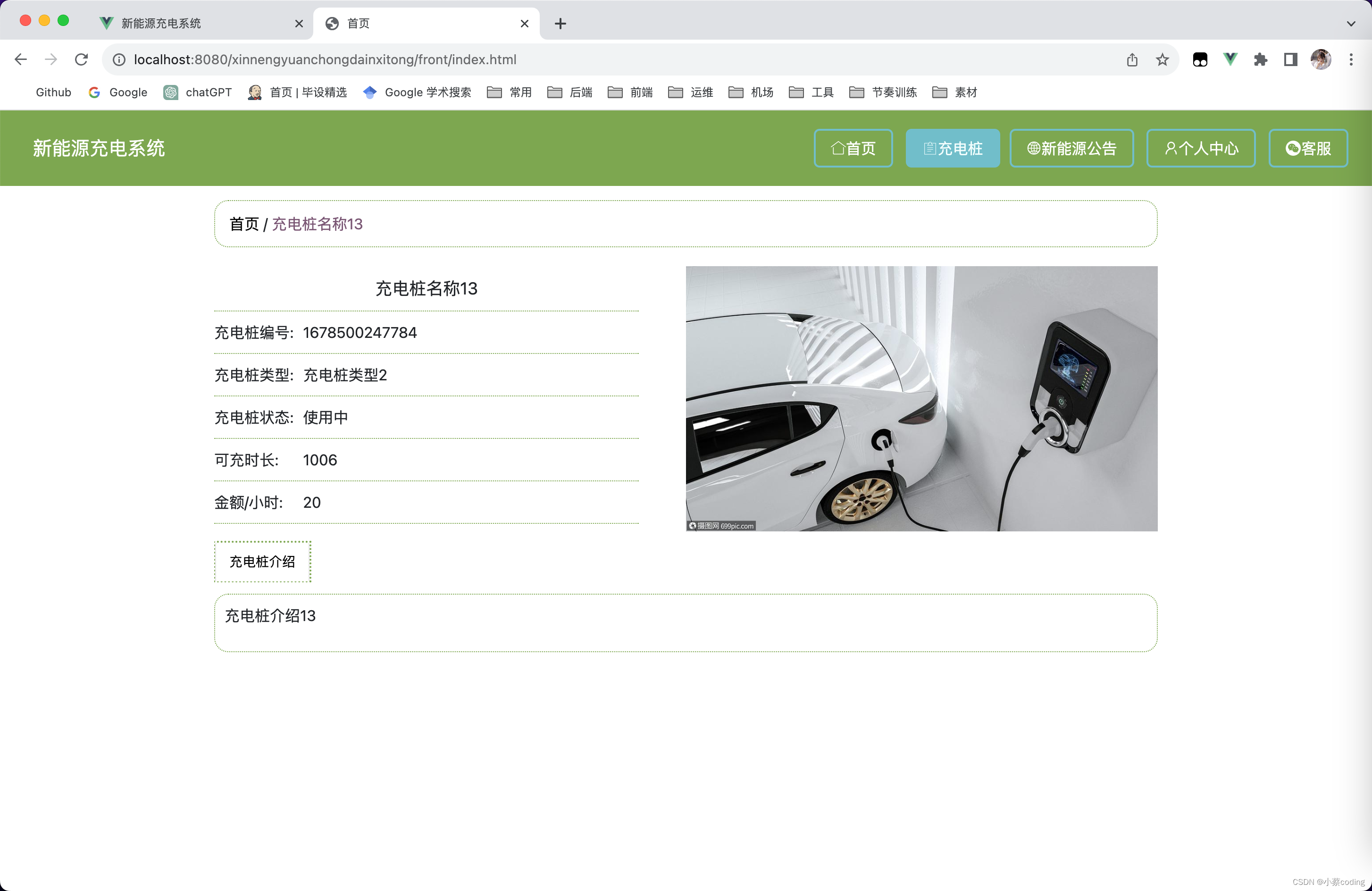Screen dimensions: 1372x891
Task: Open the 后端 bookmark folder
Action: click(x=570, y=92)
